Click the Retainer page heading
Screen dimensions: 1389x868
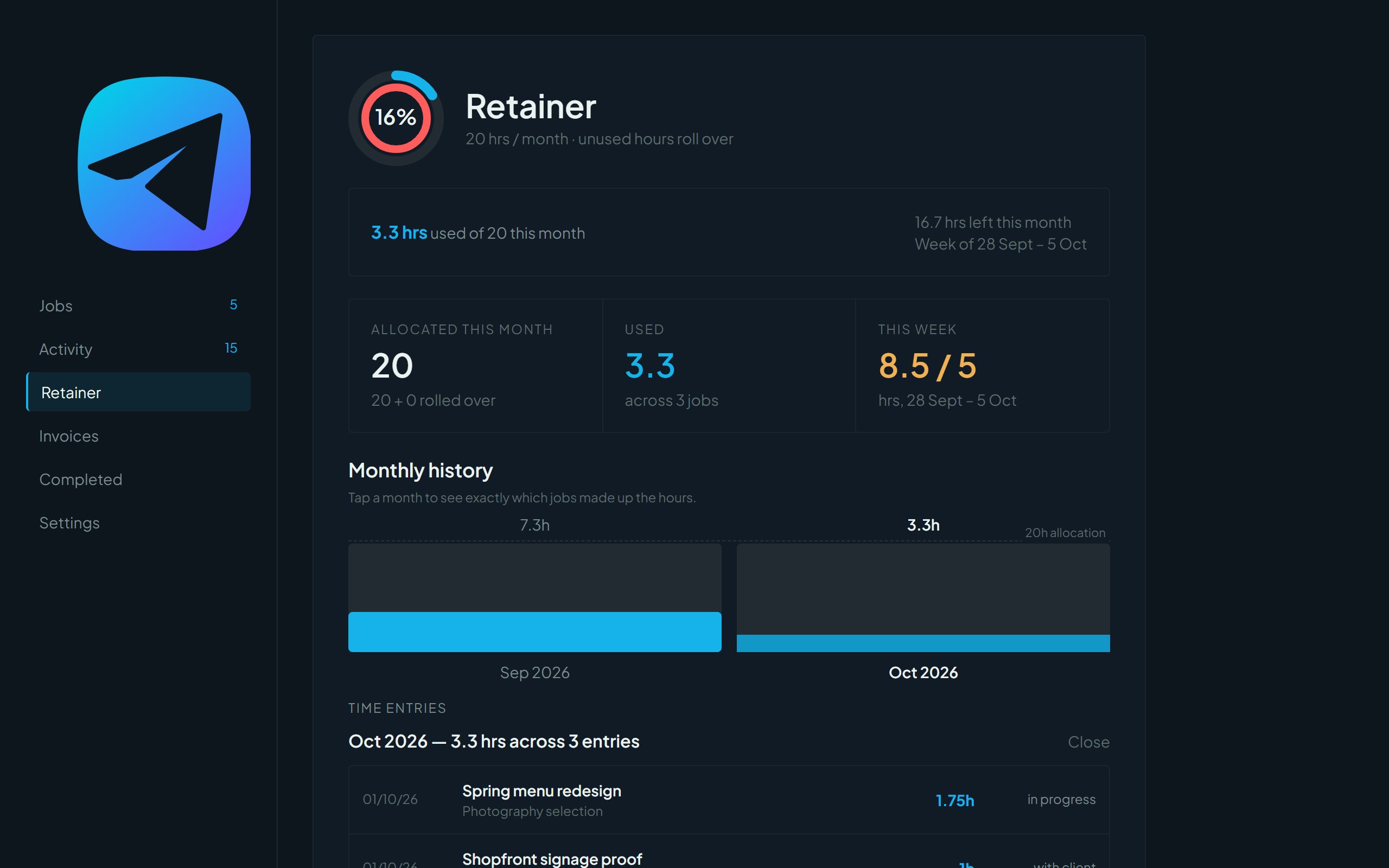point(531,106)
